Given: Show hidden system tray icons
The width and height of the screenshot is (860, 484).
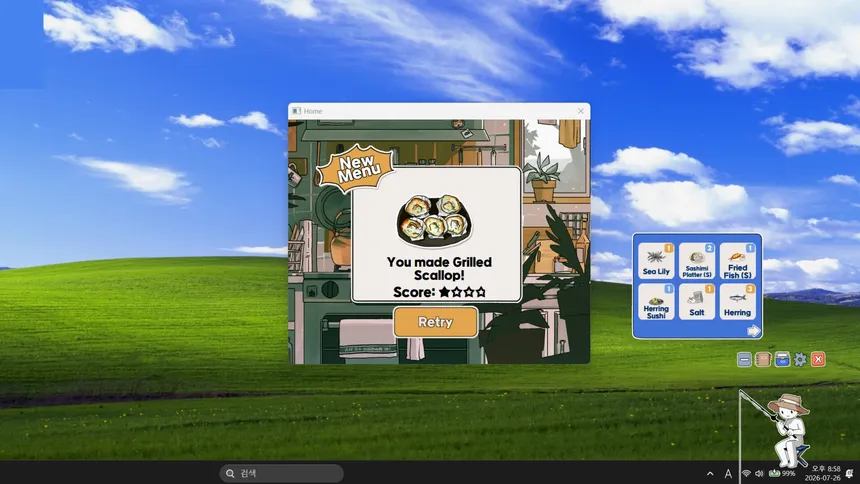Looking at the screenshot, I should pyautogui.click(x=710, y=474).
